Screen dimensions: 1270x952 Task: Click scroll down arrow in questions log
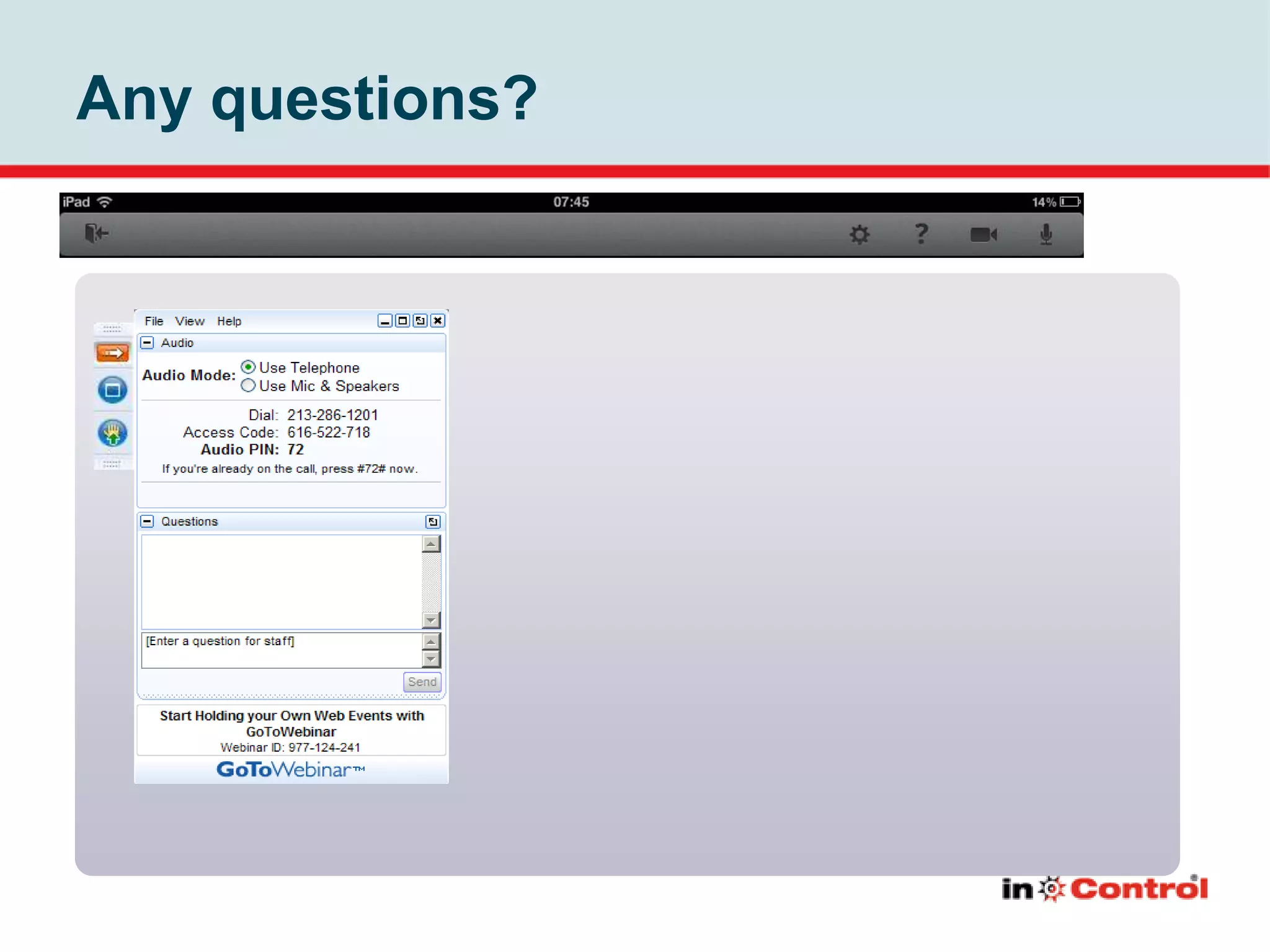pyautogui.click(x=431, y=620)
